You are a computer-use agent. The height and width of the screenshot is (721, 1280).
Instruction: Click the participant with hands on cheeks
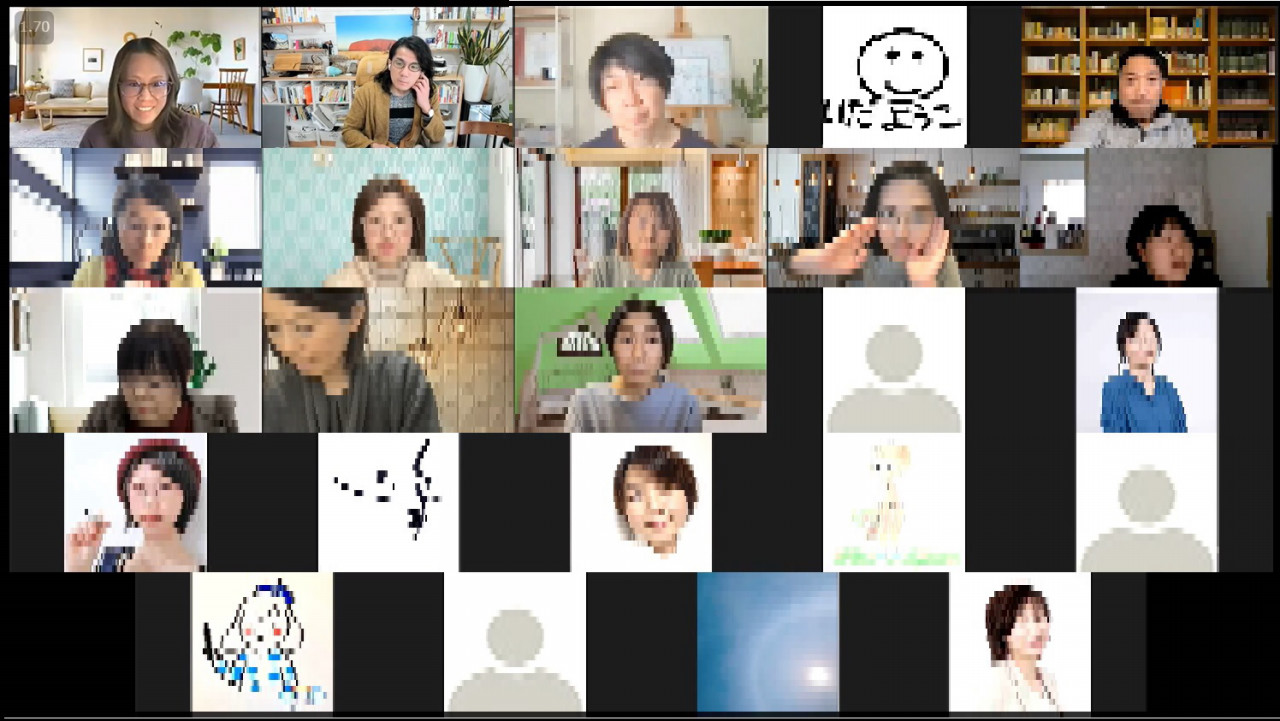click(x=893, y=218)
